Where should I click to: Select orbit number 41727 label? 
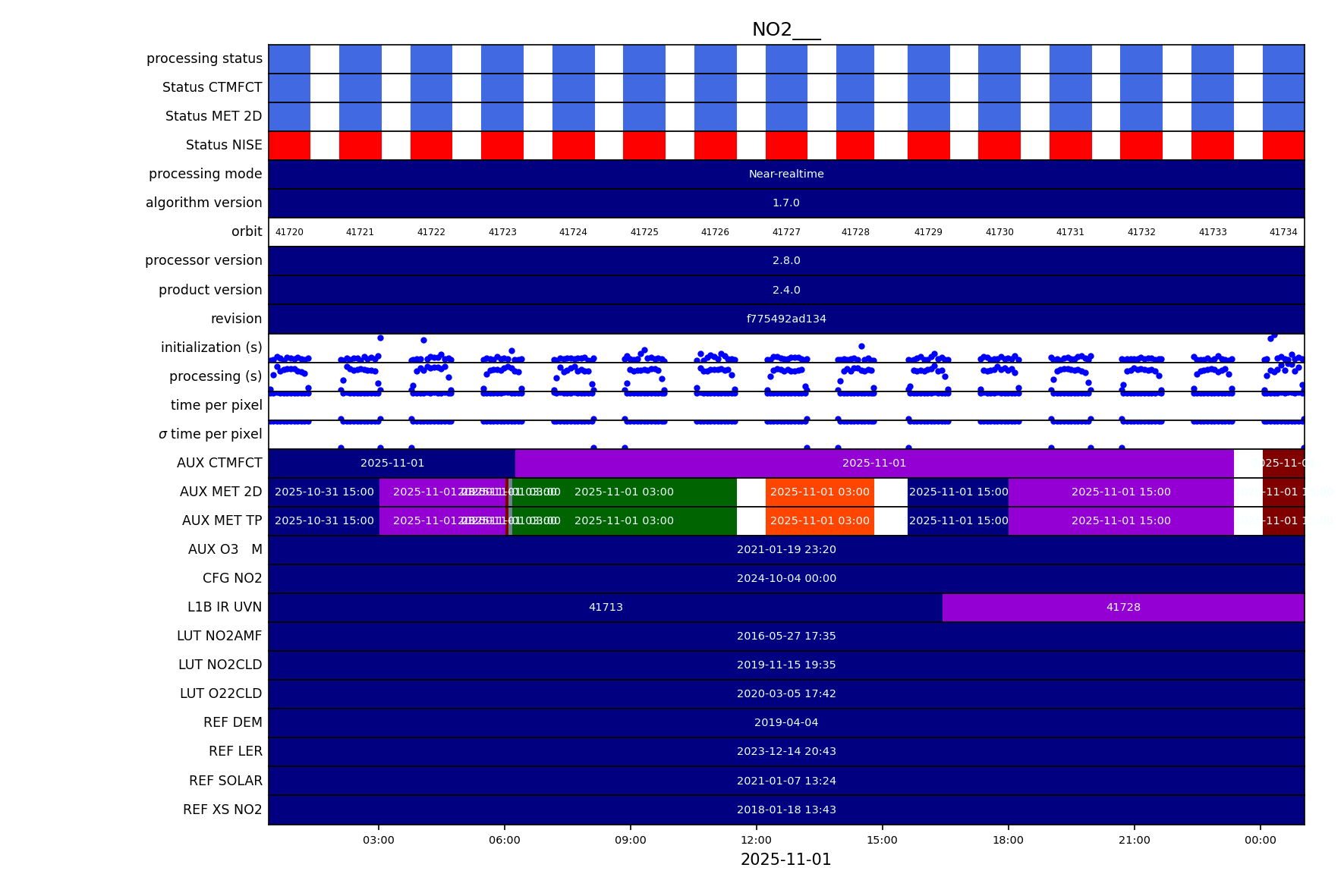(786, 232)
